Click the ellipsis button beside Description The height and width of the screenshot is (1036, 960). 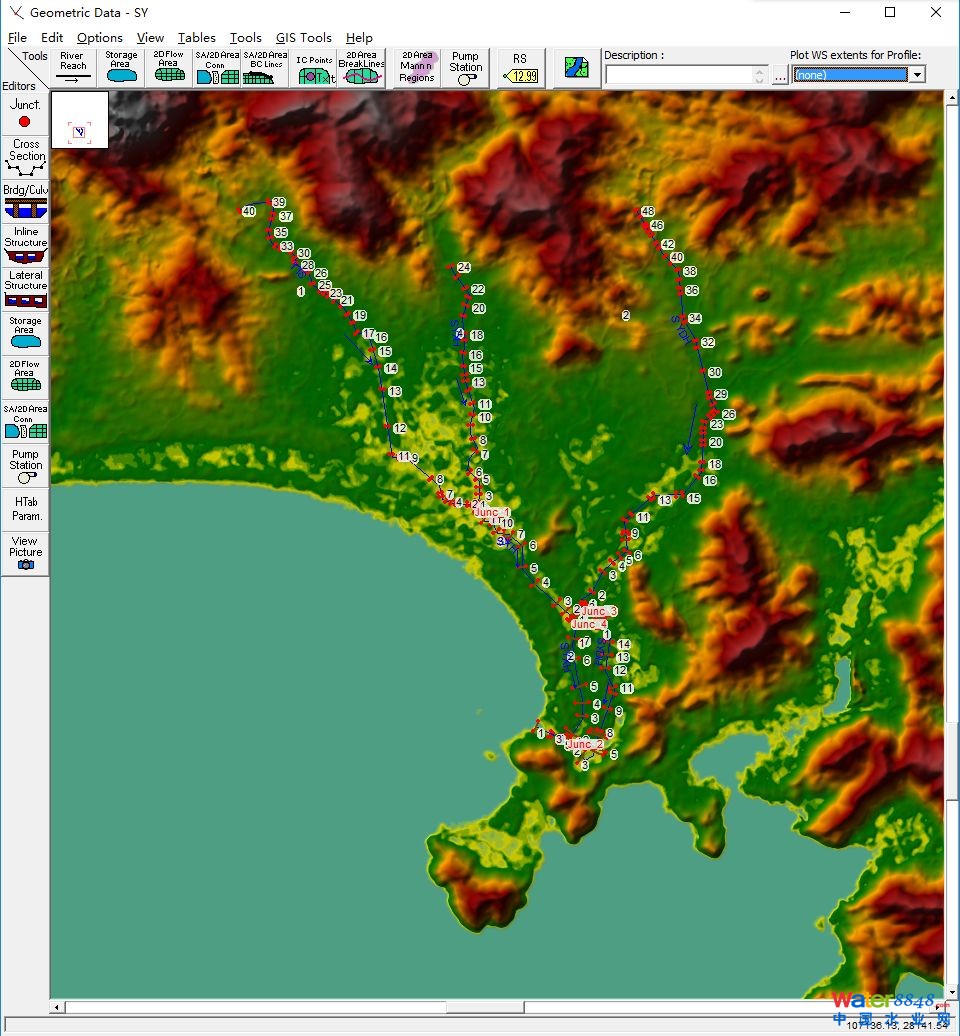(x=780, y=76)
